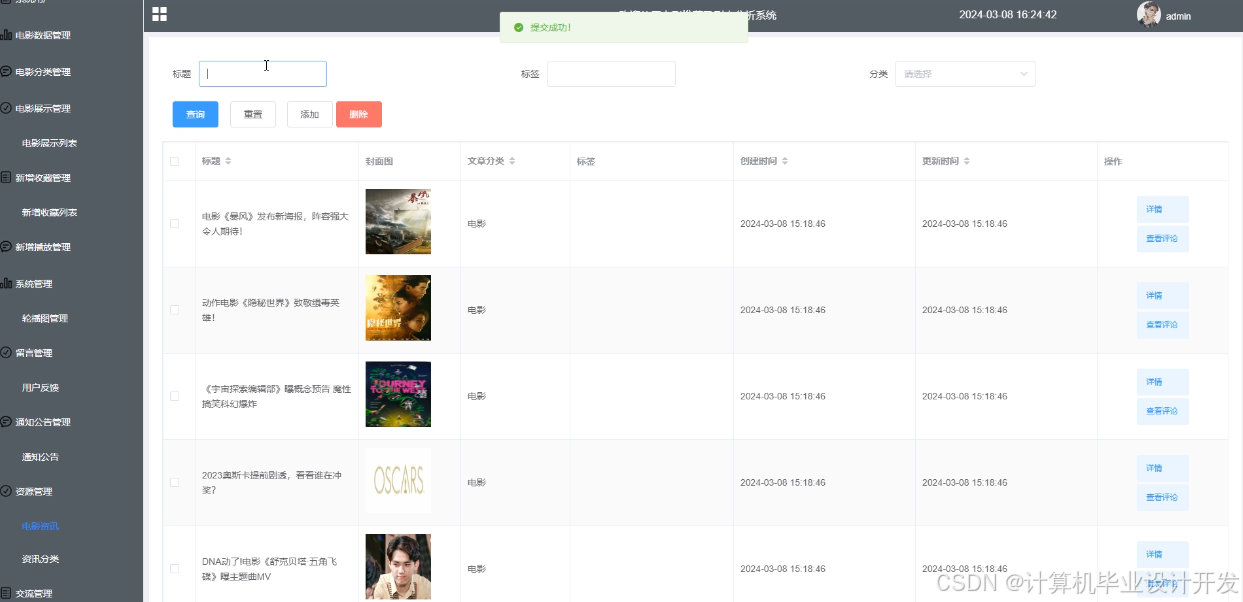Image resolution: width=1243 pixels, height=602 pixels.
Task: Click the document icon beside 交流管理
Action: coord(6,594)
